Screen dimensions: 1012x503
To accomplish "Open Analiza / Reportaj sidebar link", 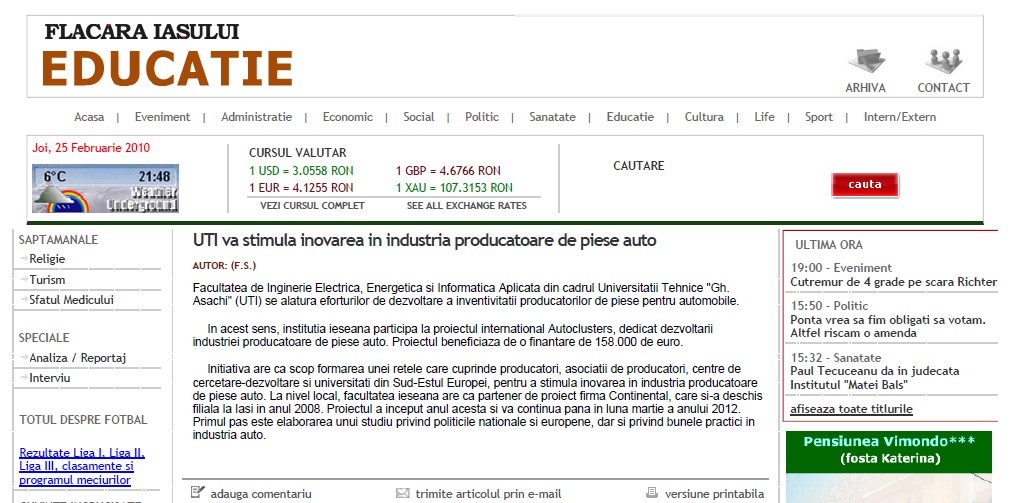I will pos(77,358).
